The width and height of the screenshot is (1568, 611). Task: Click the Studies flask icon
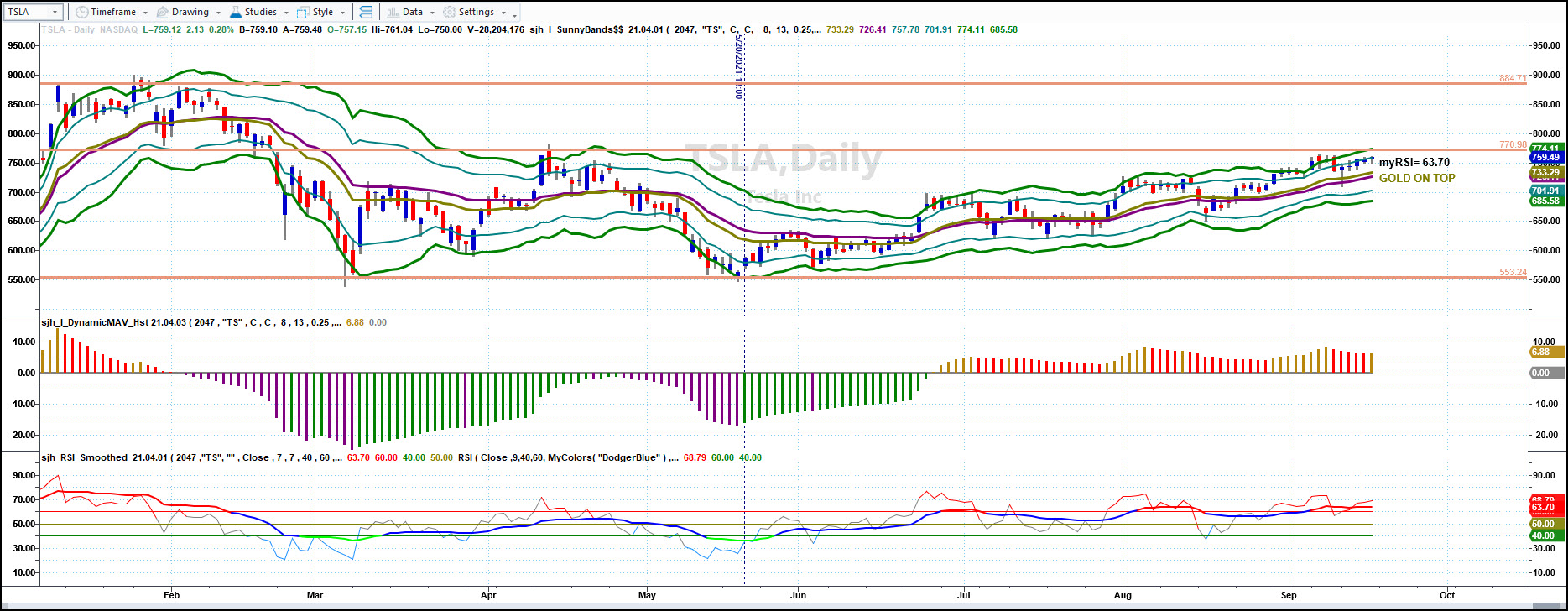tap(236, 12)
